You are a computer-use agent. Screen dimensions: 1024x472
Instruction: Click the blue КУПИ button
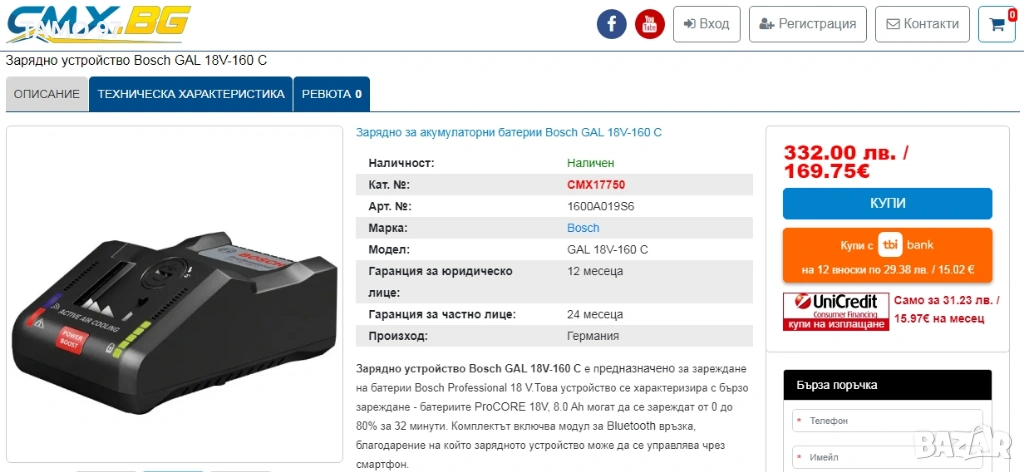tap(888, 203)
